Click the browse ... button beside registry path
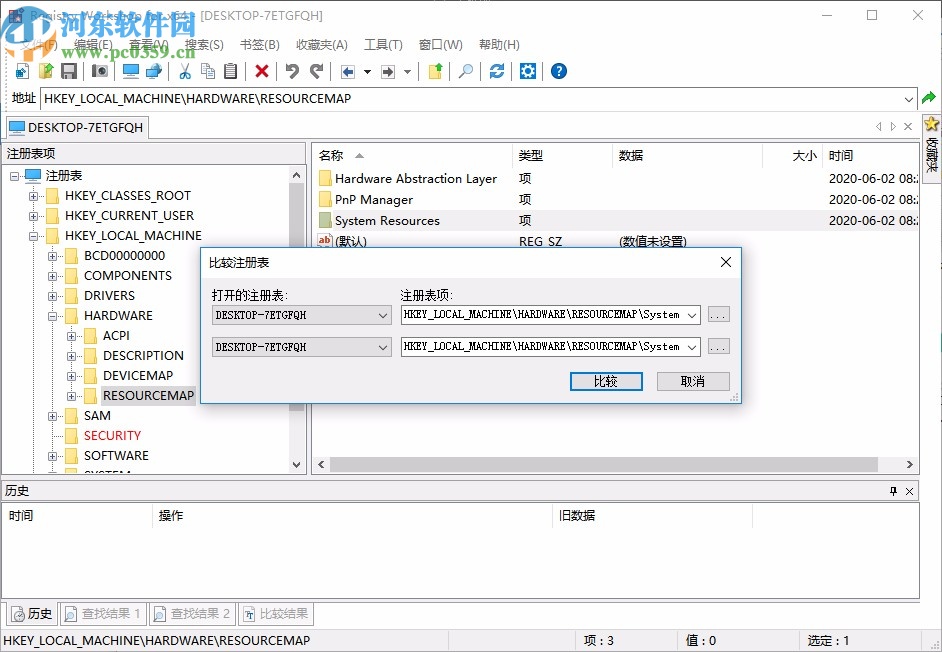 (718, 314)
